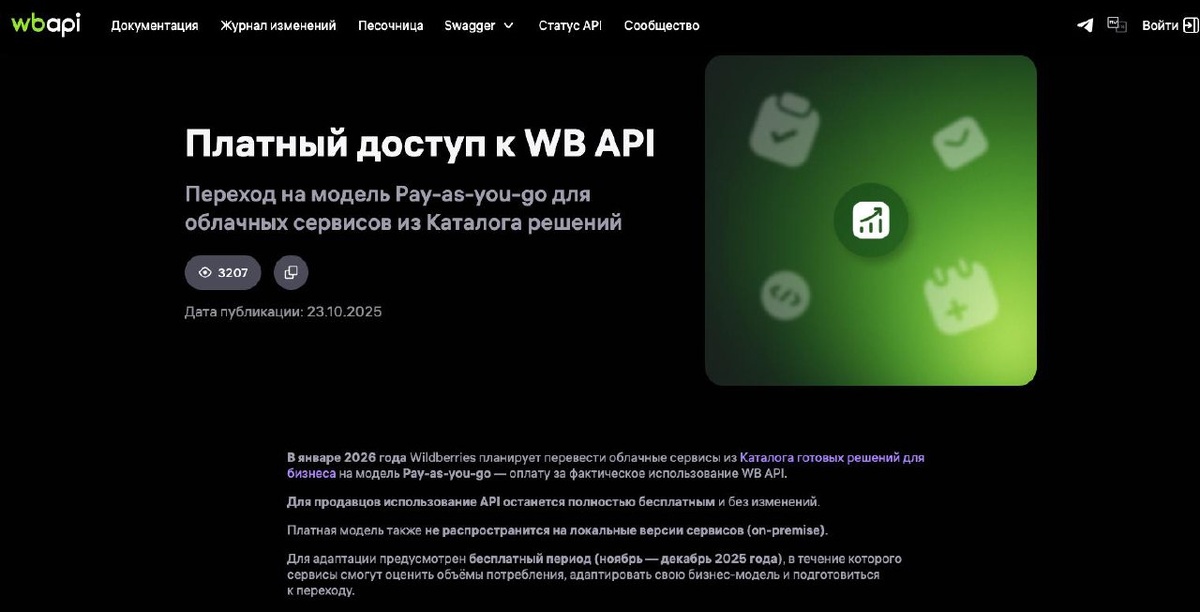Click the chart icon in green banner
Screen dimensions: 1200x612
coord(871,220)
